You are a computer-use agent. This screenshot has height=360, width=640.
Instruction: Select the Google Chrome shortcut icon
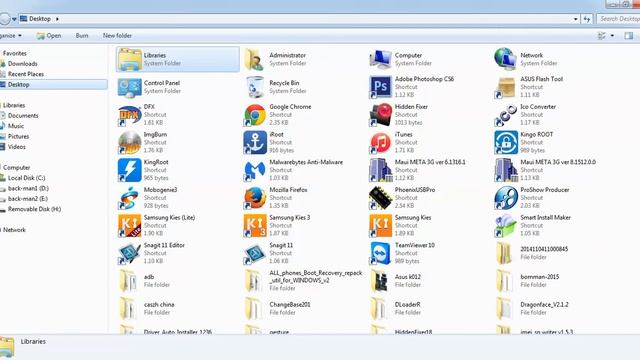pyautogui.click(x=255, y=115)
